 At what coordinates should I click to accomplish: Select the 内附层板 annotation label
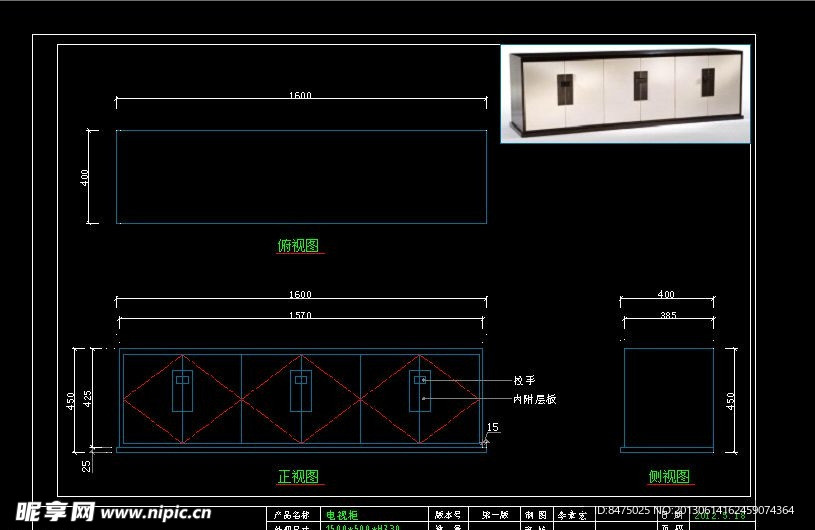pyautogui.click(x=535, y=399)
